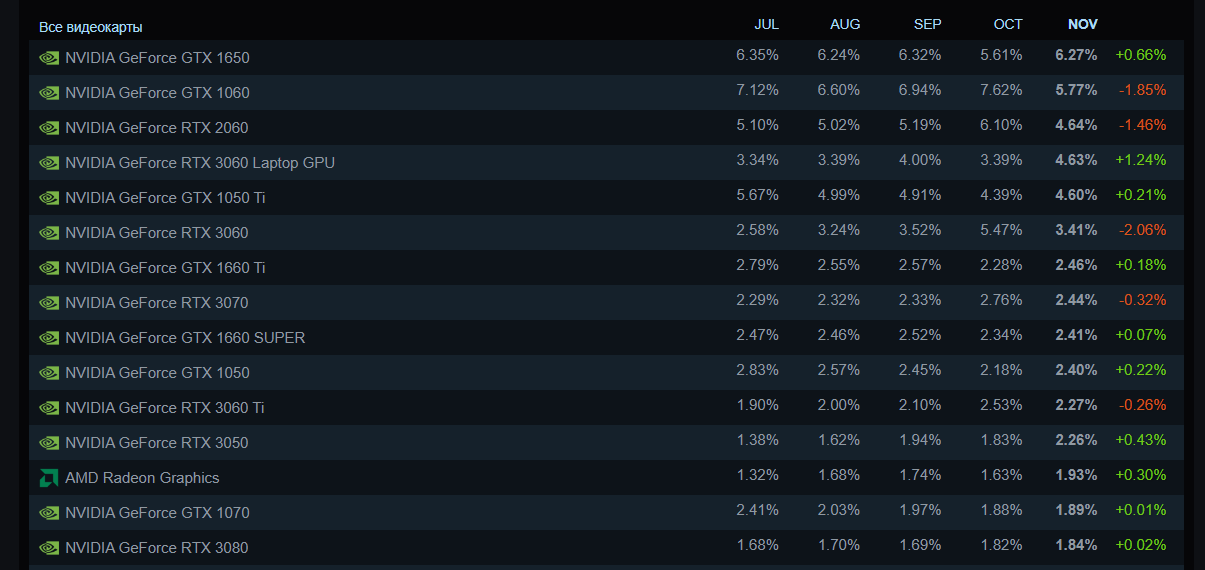Select the NOV column header
The image size is (1205, 570).
1082,25
